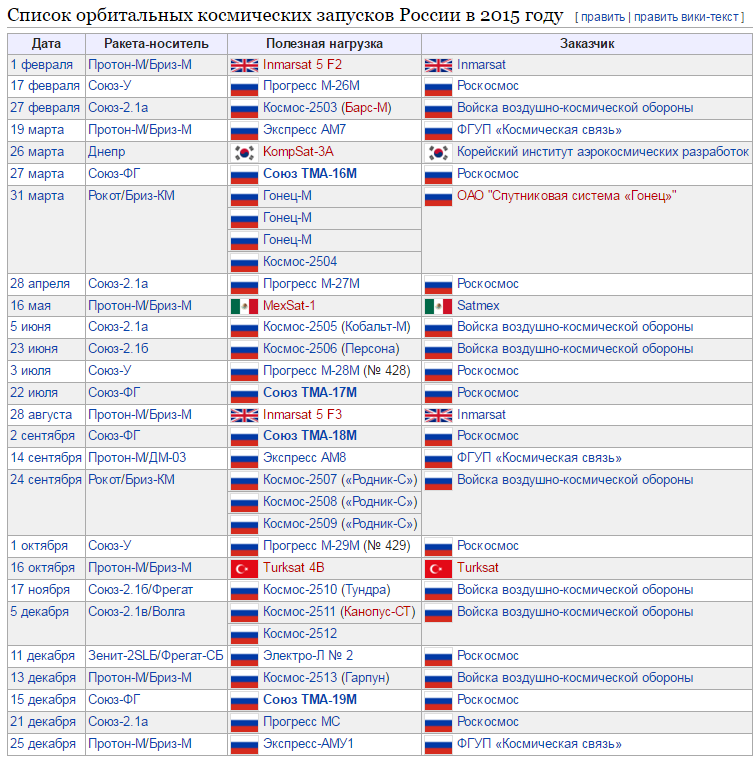
Task: Click Russian flag beside Космос-2510 (Тундра)
Action: coord(244,591)
